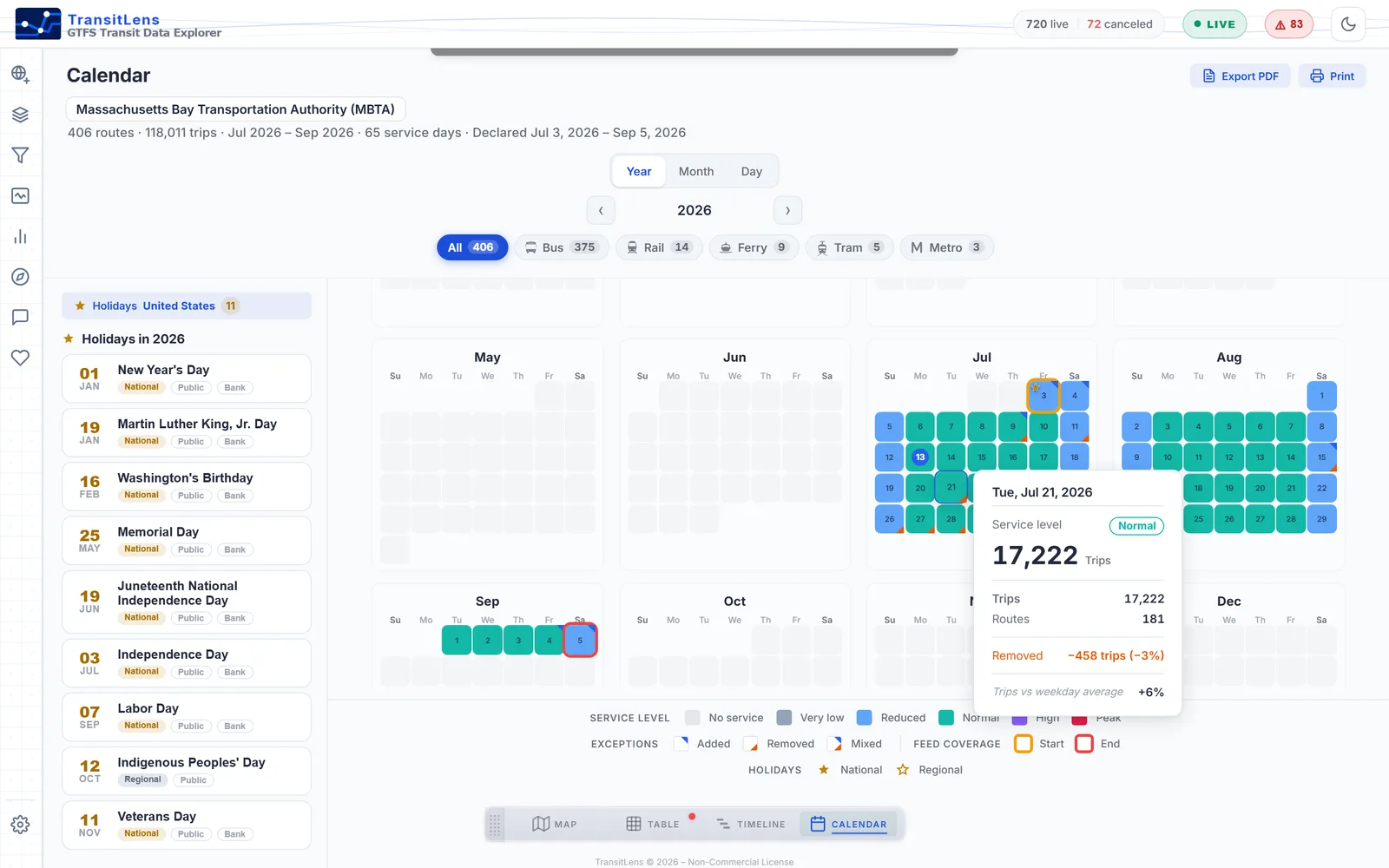Go to previous year arrow
The image size is (1389, 868).
[601, 210]
